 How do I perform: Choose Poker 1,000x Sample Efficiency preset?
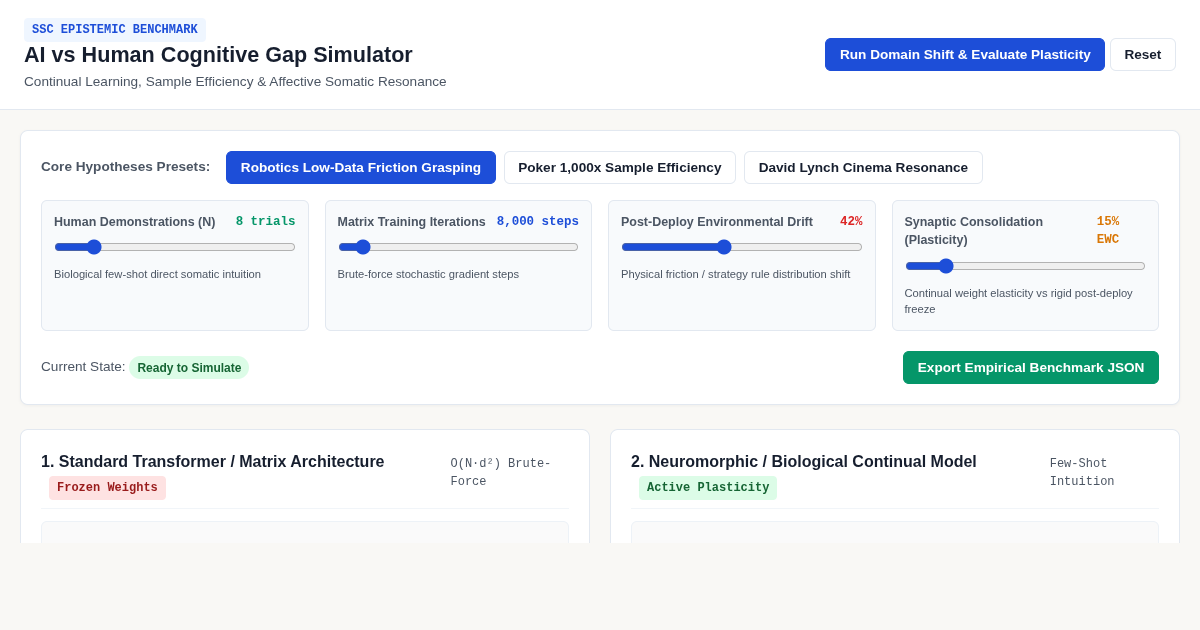[x=620, y=167]
